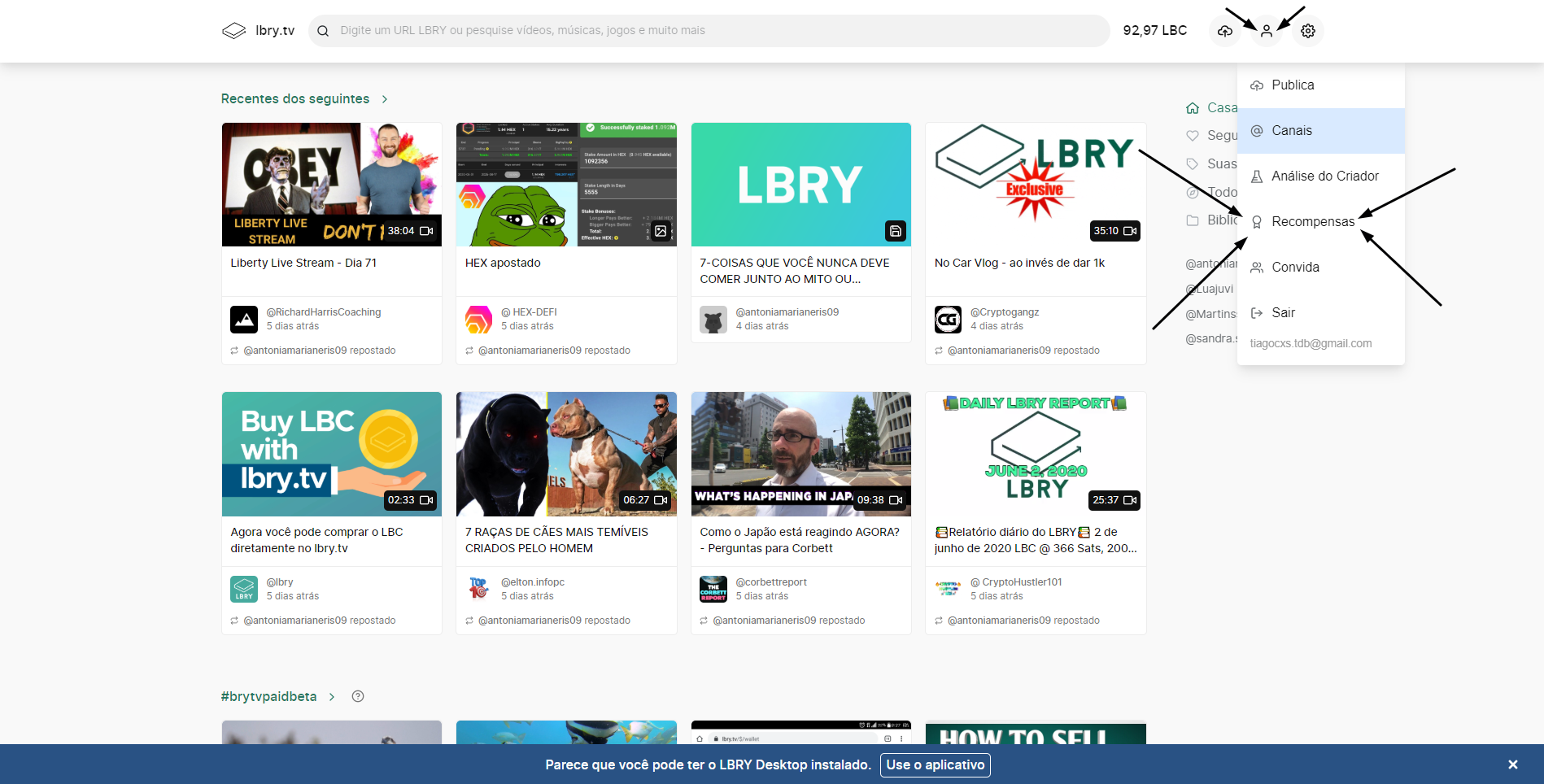This screenshot has width=1544, height=784.
Task: Expand the #brytvpaidbeta section chevron
Action: 332,697
